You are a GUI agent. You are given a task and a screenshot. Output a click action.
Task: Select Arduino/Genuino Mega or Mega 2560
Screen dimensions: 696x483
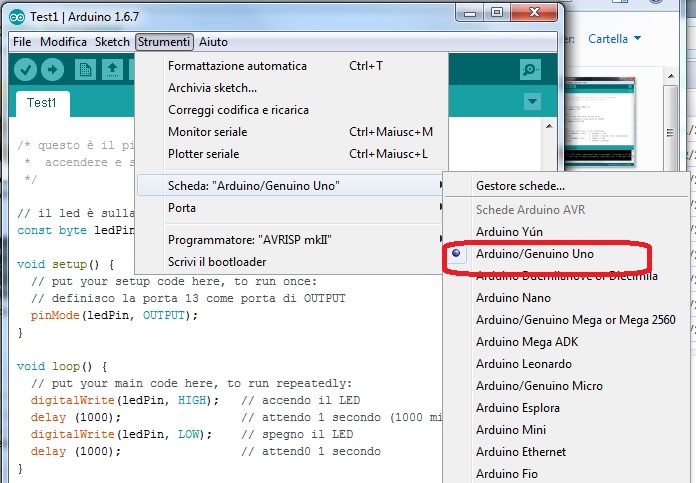click(567, 320)
